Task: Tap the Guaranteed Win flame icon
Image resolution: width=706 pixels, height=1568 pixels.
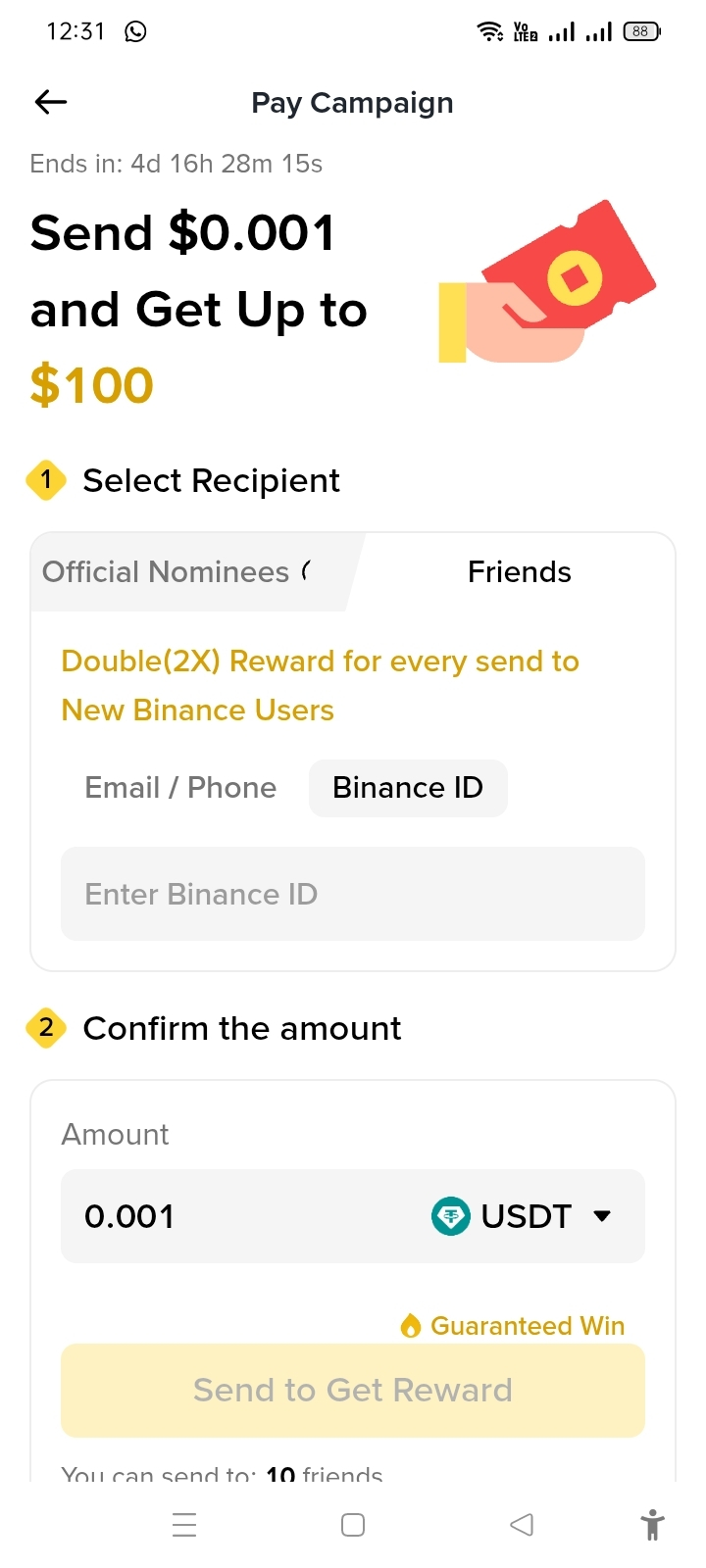Action: 411,1326
